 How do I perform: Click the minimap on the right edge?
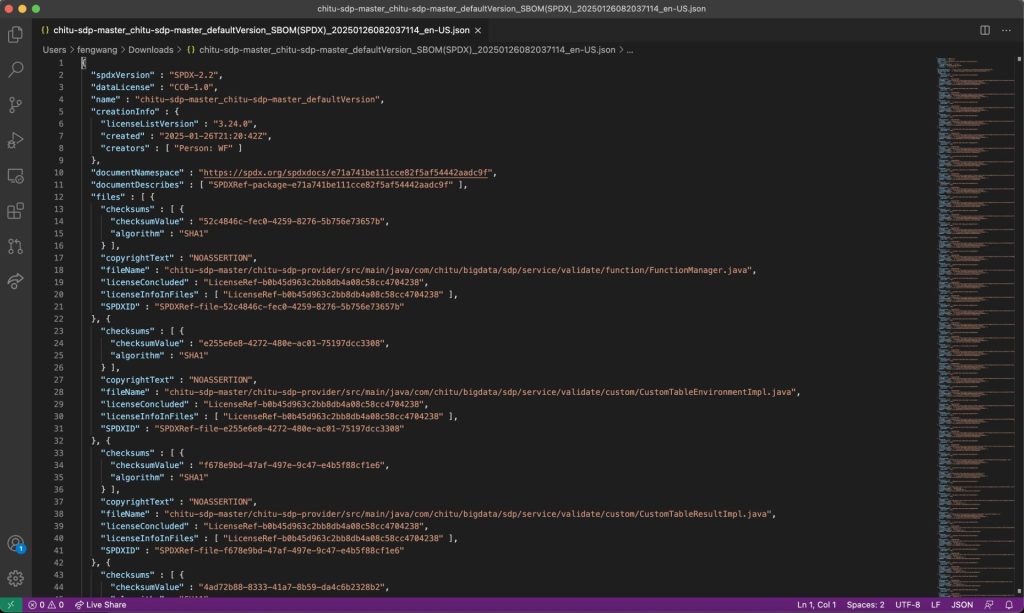(x=975, y=300)
